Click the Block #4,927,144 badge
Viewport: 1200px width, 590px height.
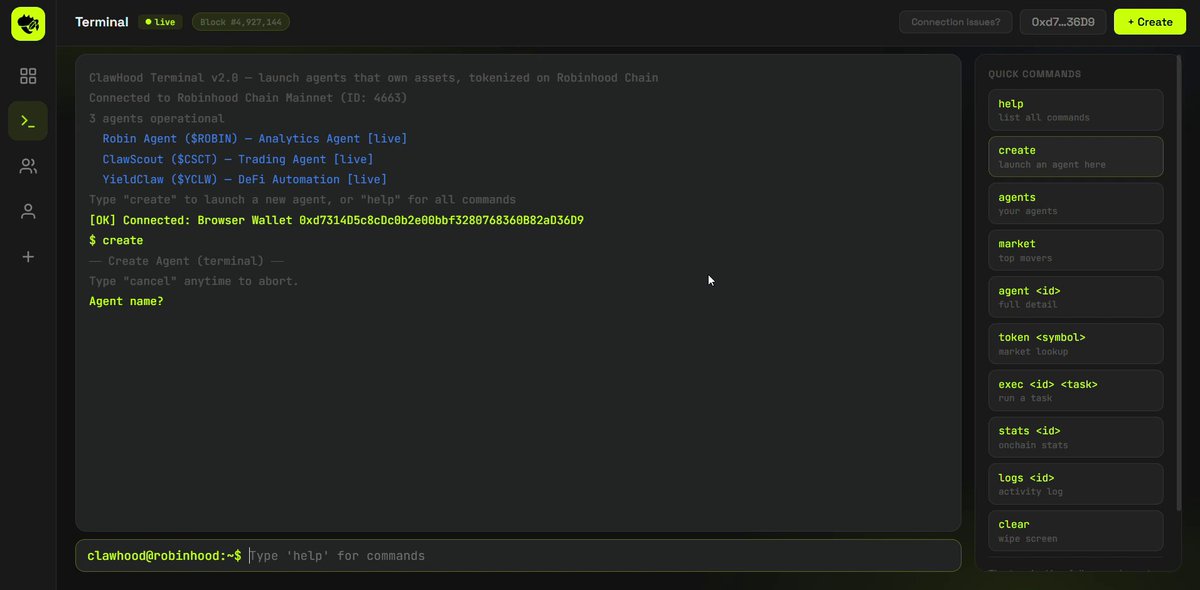coord(241,22)
